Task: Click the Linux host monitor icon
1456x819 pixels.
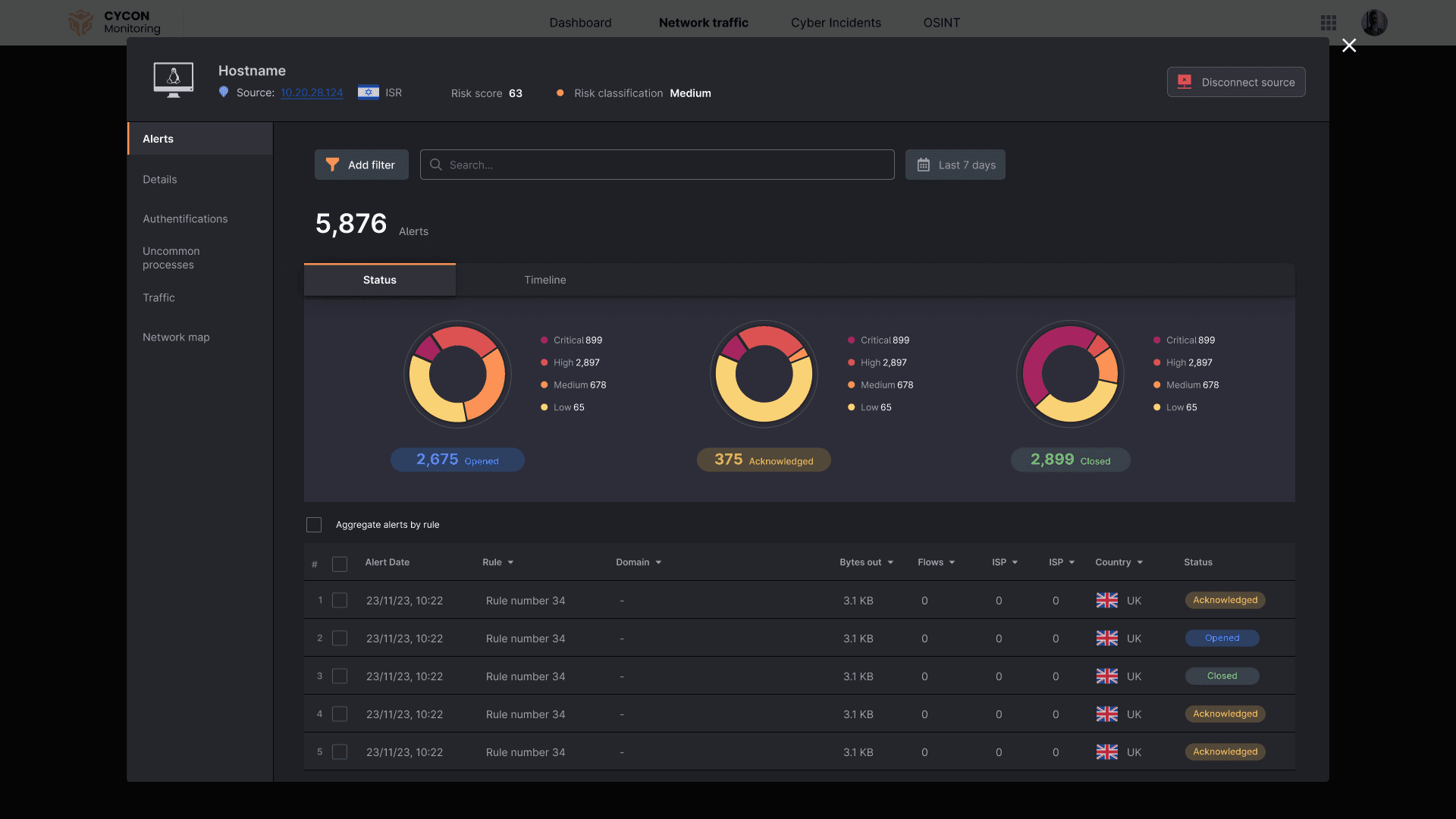Action: pos(173,79)
